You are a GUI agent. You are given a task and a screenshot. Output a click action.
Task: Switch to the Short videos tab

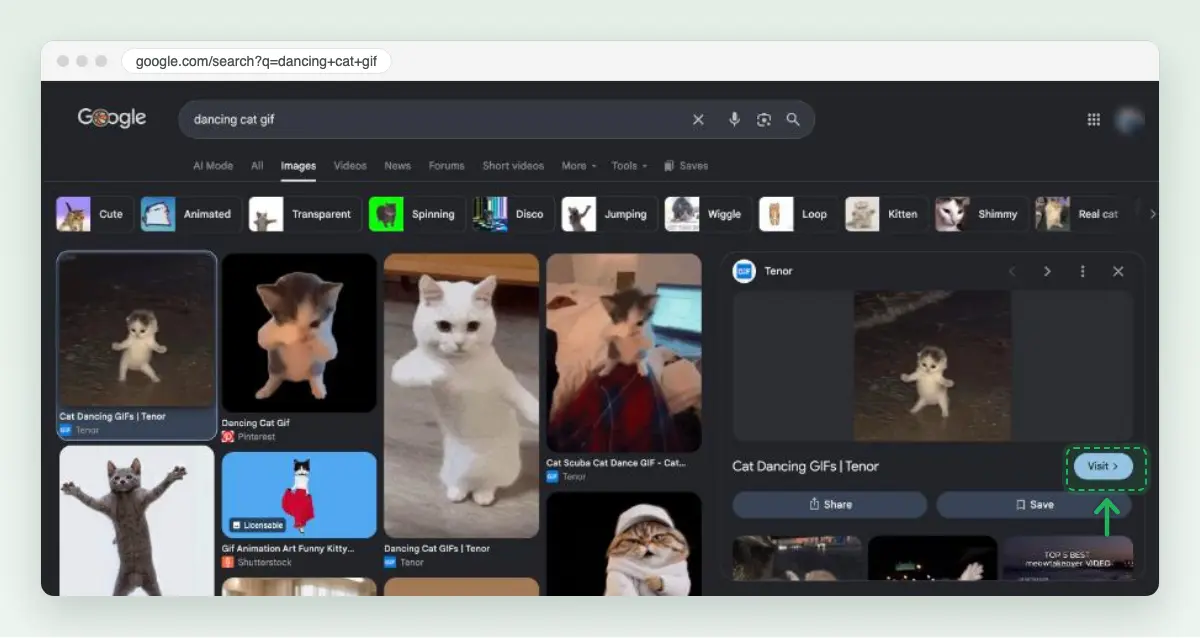(513, 166)
